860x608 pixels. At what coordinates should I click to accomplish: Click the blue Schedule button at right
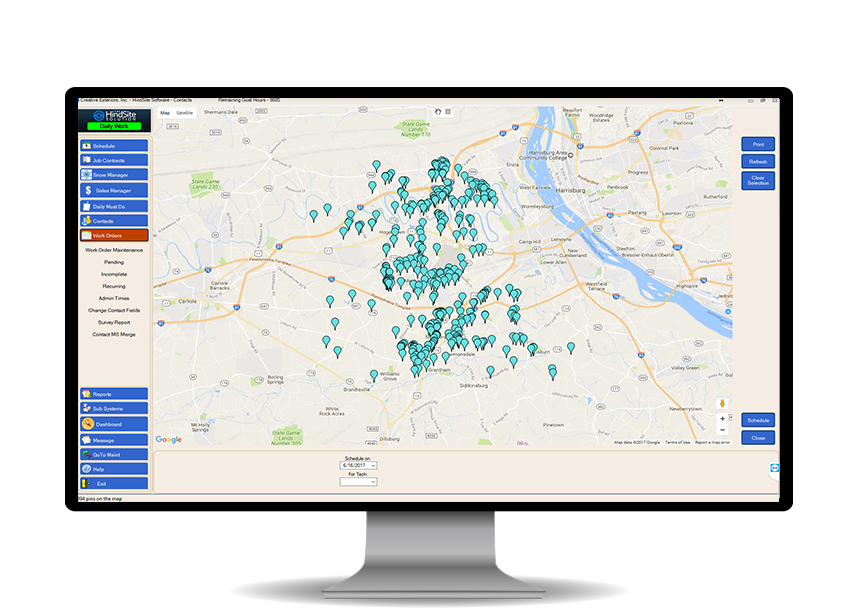pyautogui.click(x=758, y=420)
